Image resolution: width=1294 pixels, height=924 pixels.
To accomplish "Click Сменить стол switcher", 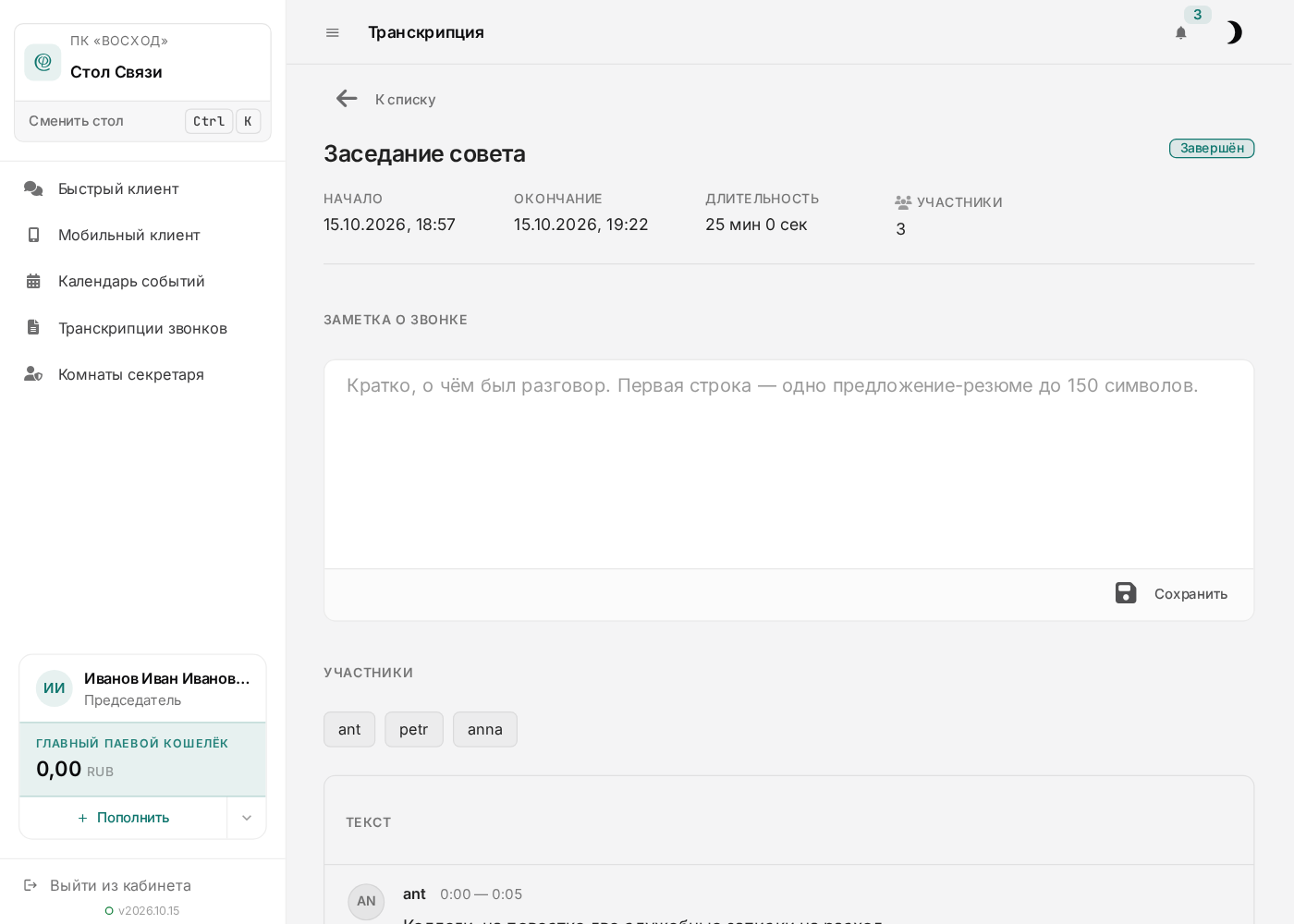I will click(143, 121).
